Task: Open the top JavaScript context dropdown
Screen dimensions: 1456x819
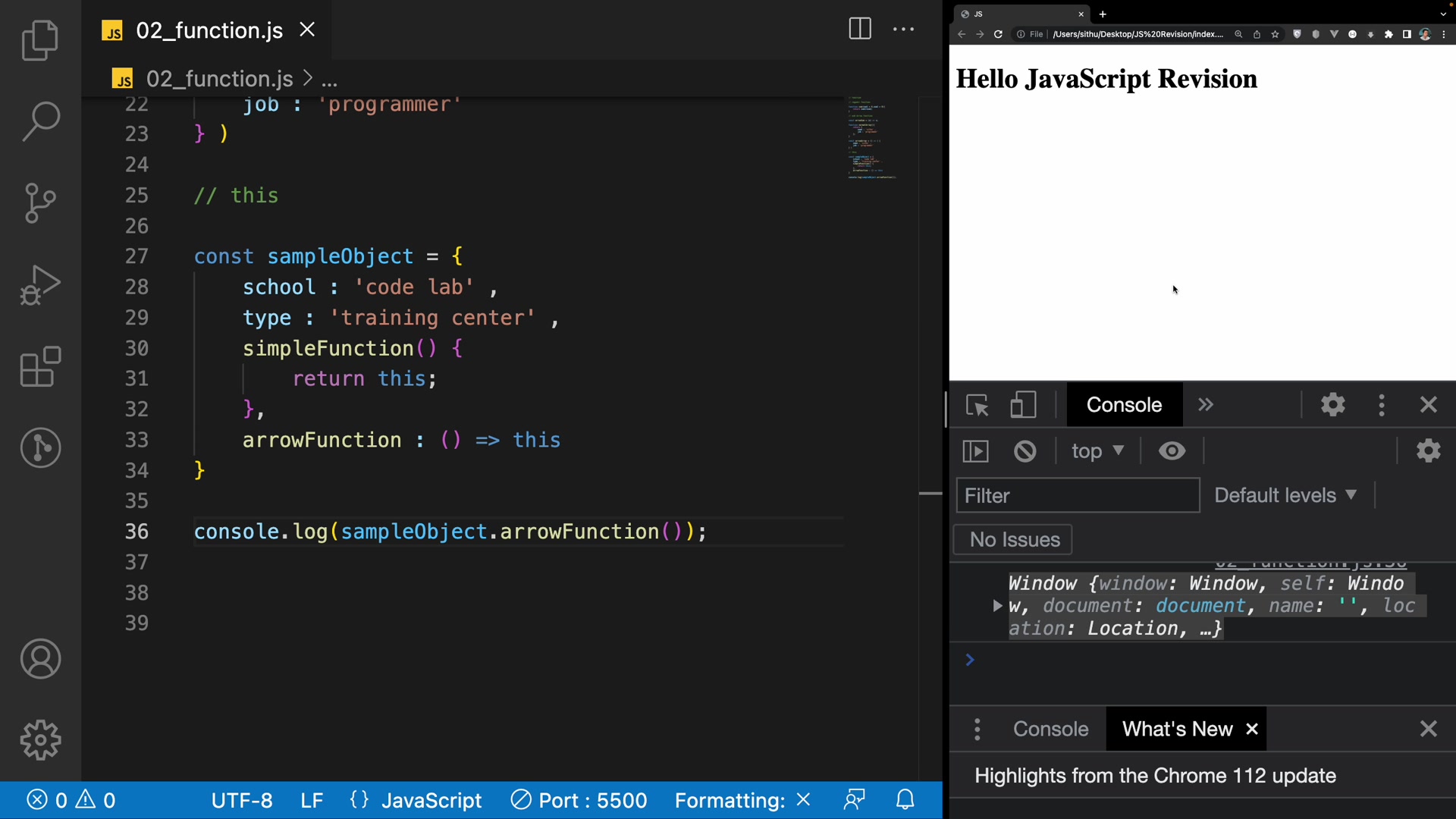Action: coord(1097,451)
